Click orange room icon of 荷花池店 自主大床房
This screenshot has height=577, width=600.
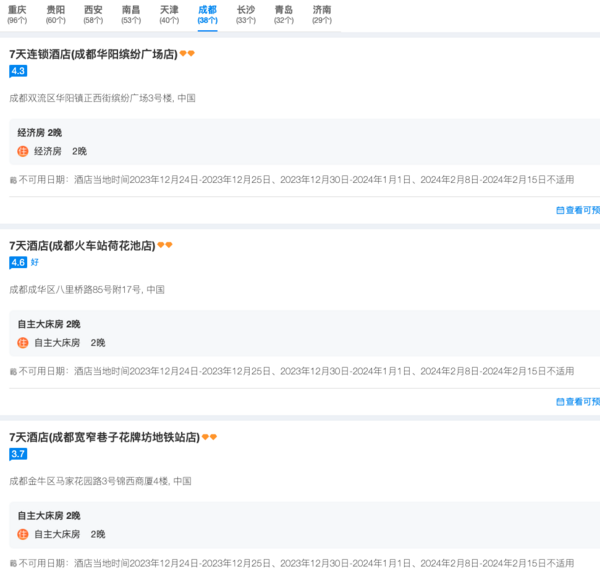pyautogui.click(x=23, y=343)
